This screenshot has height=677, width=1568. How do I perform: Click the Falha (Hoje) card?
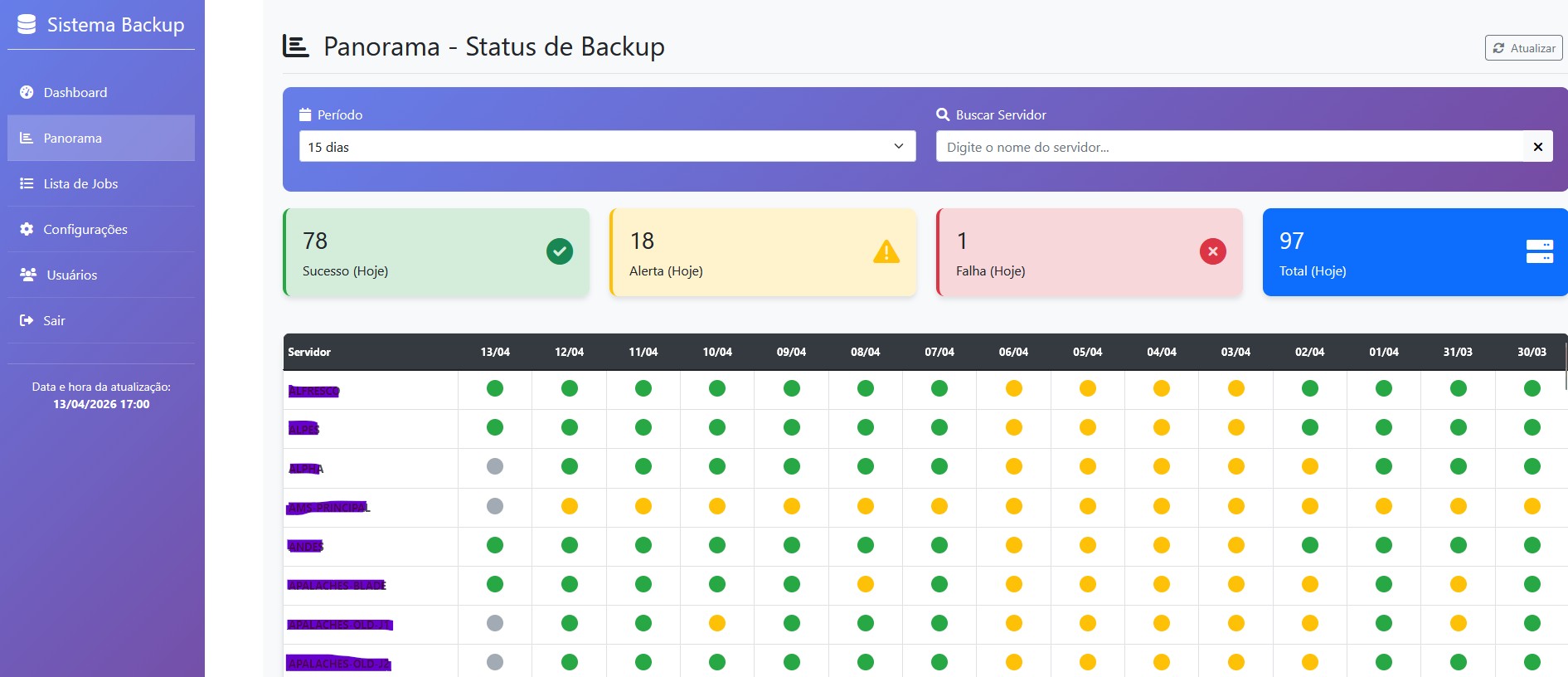pyautogui.click(x=1090, y=252)
